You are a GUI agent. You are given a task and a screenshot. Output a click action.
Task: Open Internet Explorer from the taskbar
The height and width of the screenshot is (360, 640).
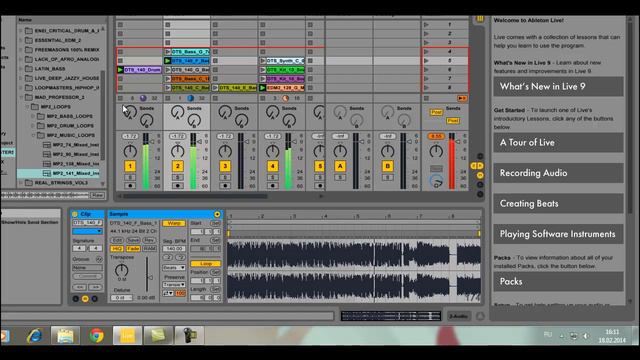(35, 336)
